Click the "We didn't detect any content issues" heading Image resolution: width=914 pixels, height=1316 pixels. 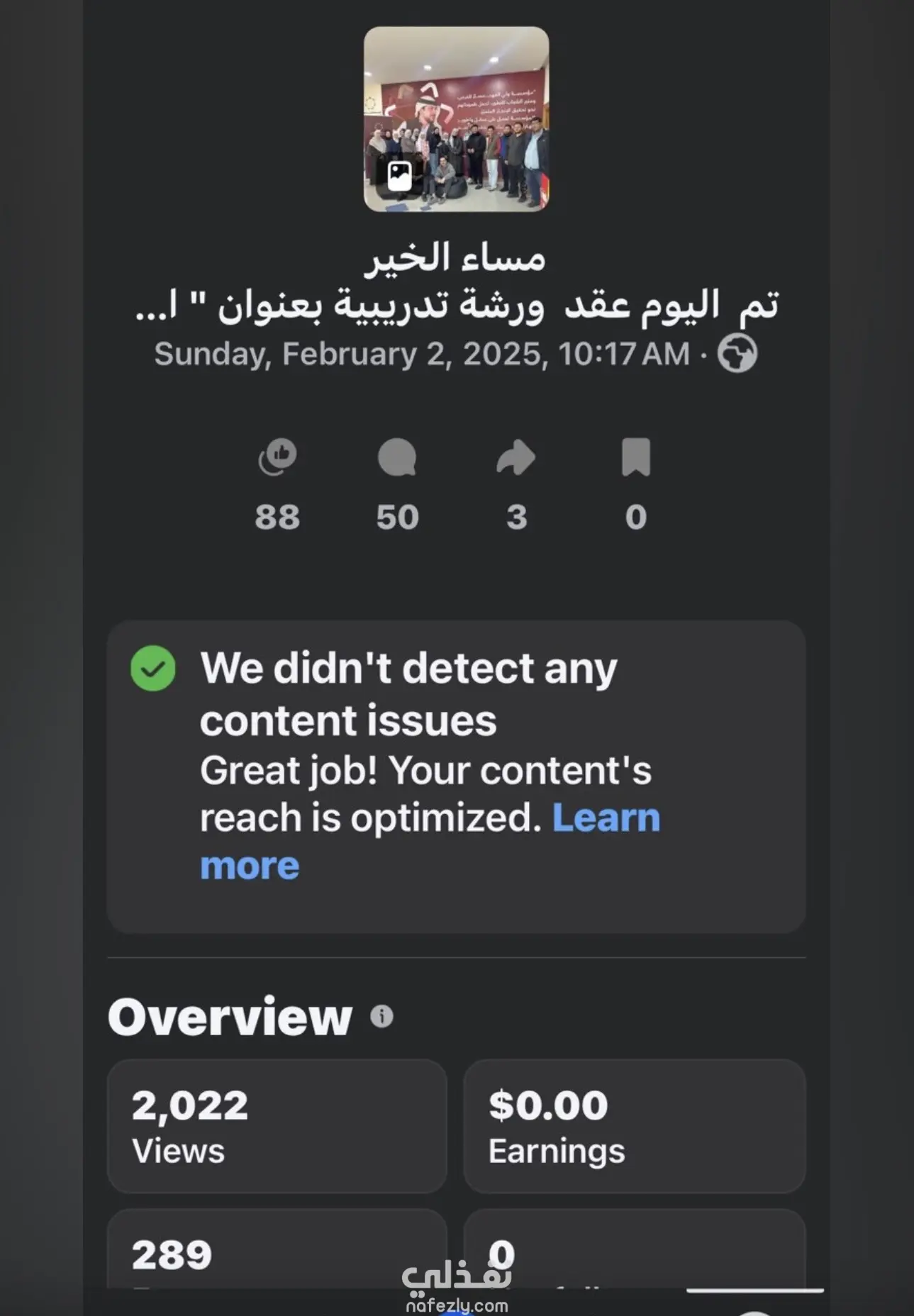coord(408,694)
